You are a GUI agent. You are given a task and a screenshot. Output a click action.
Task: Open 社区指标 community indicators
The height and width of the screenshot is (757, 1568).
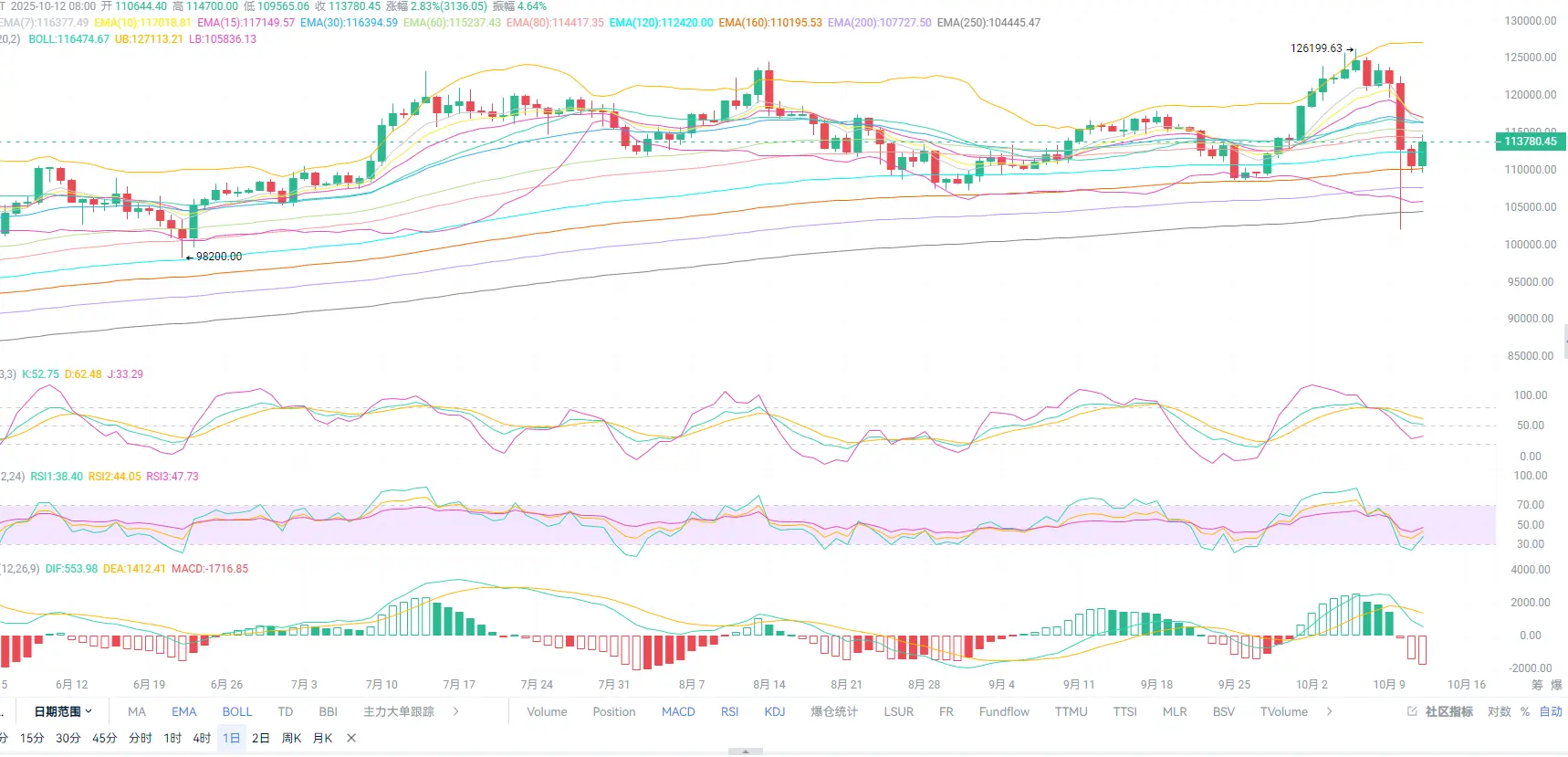tap(1449, 711)
